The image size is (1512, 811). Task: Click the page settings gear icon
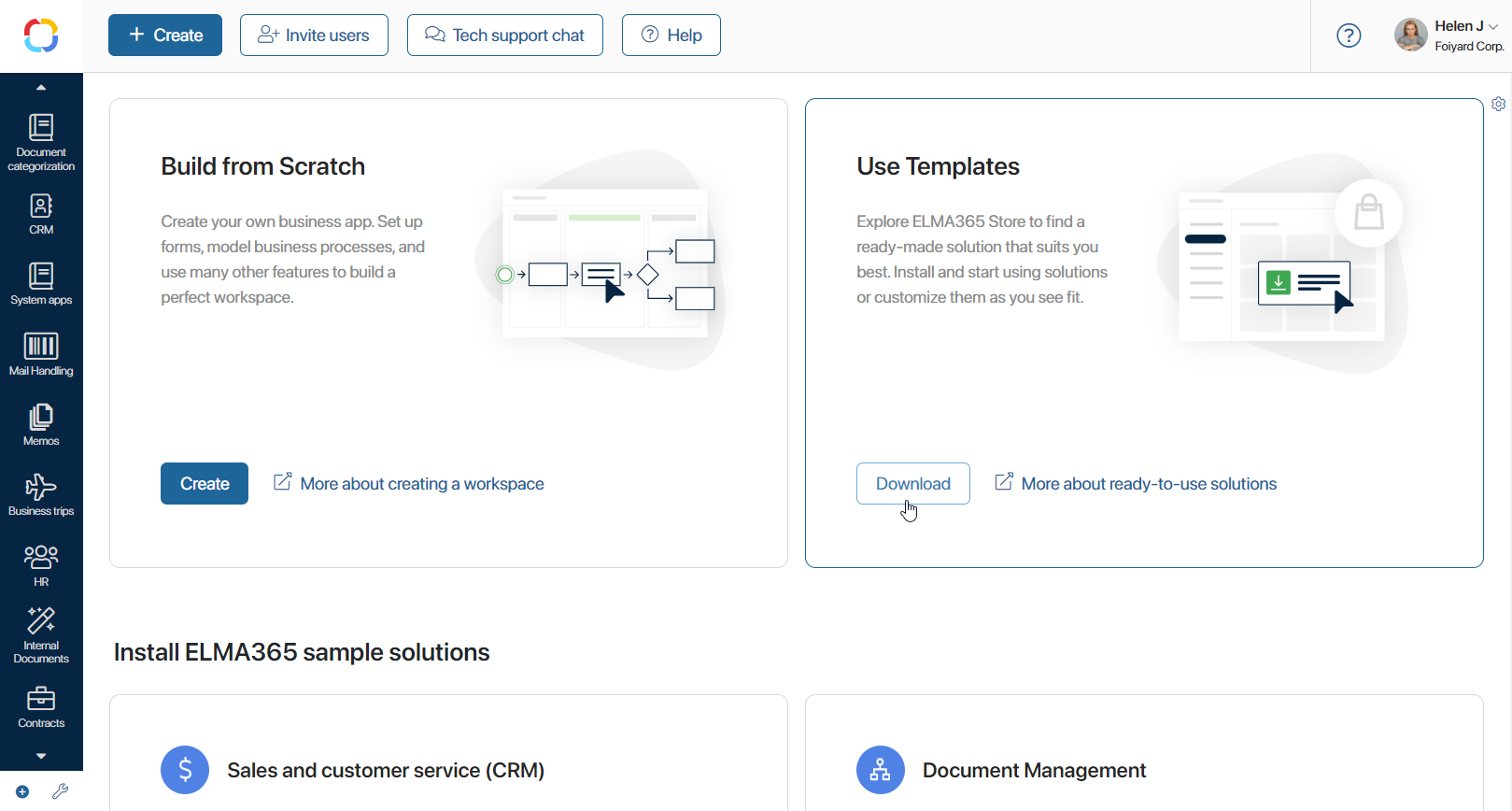(x=1498, y=104)
